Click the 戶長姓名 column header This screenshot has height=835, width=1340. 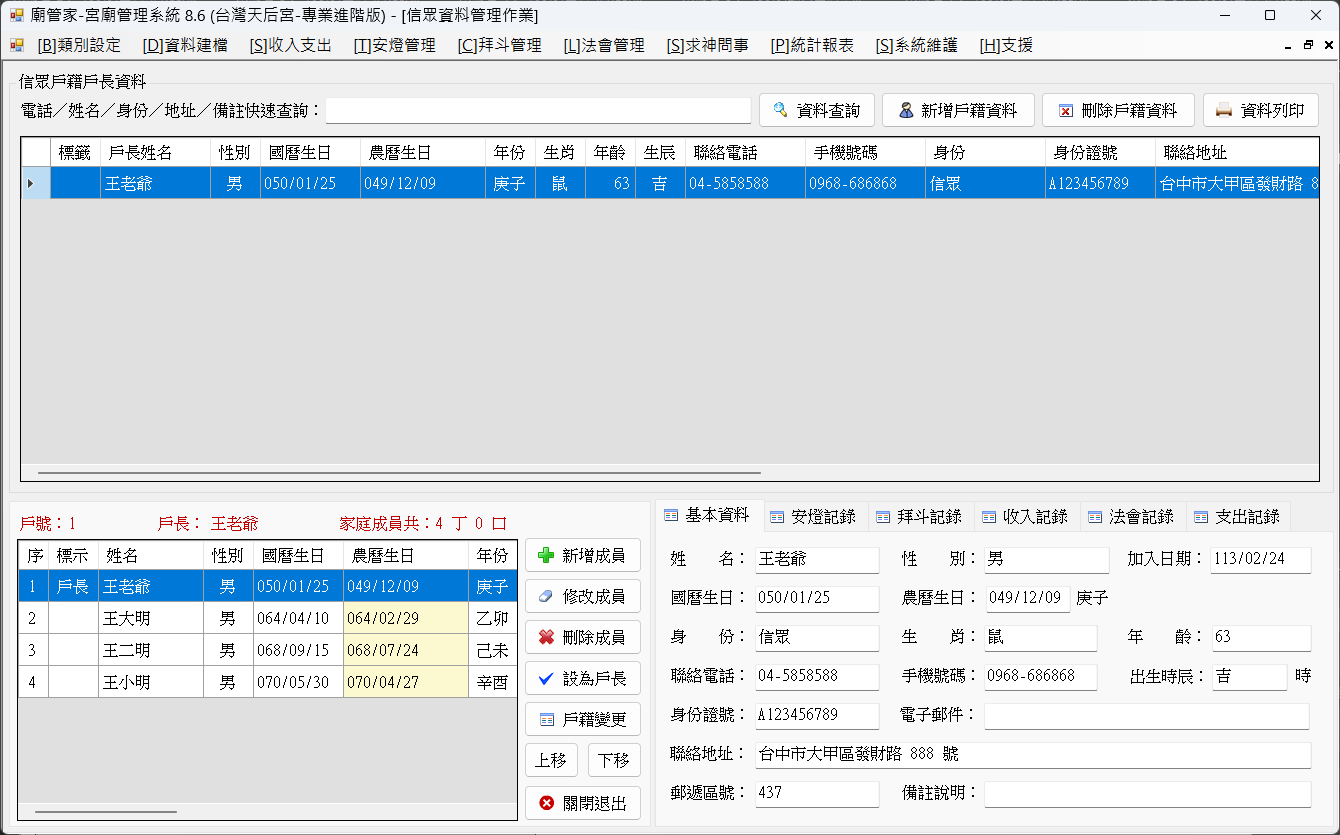pyautogui.click(x=155, y=153)
